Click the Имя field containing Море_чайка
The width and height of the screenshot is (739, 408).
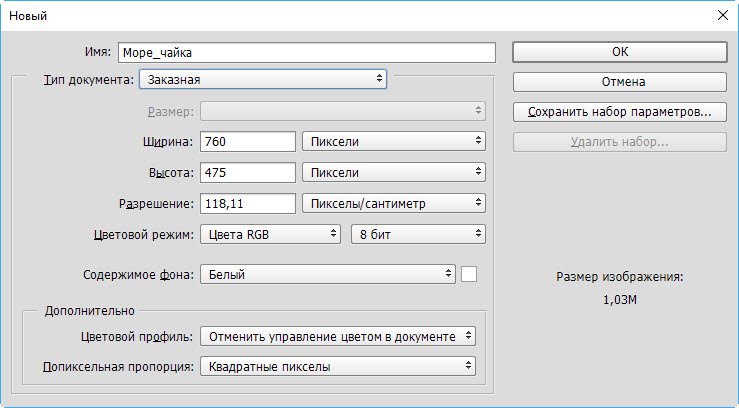(x=307, y=52)
